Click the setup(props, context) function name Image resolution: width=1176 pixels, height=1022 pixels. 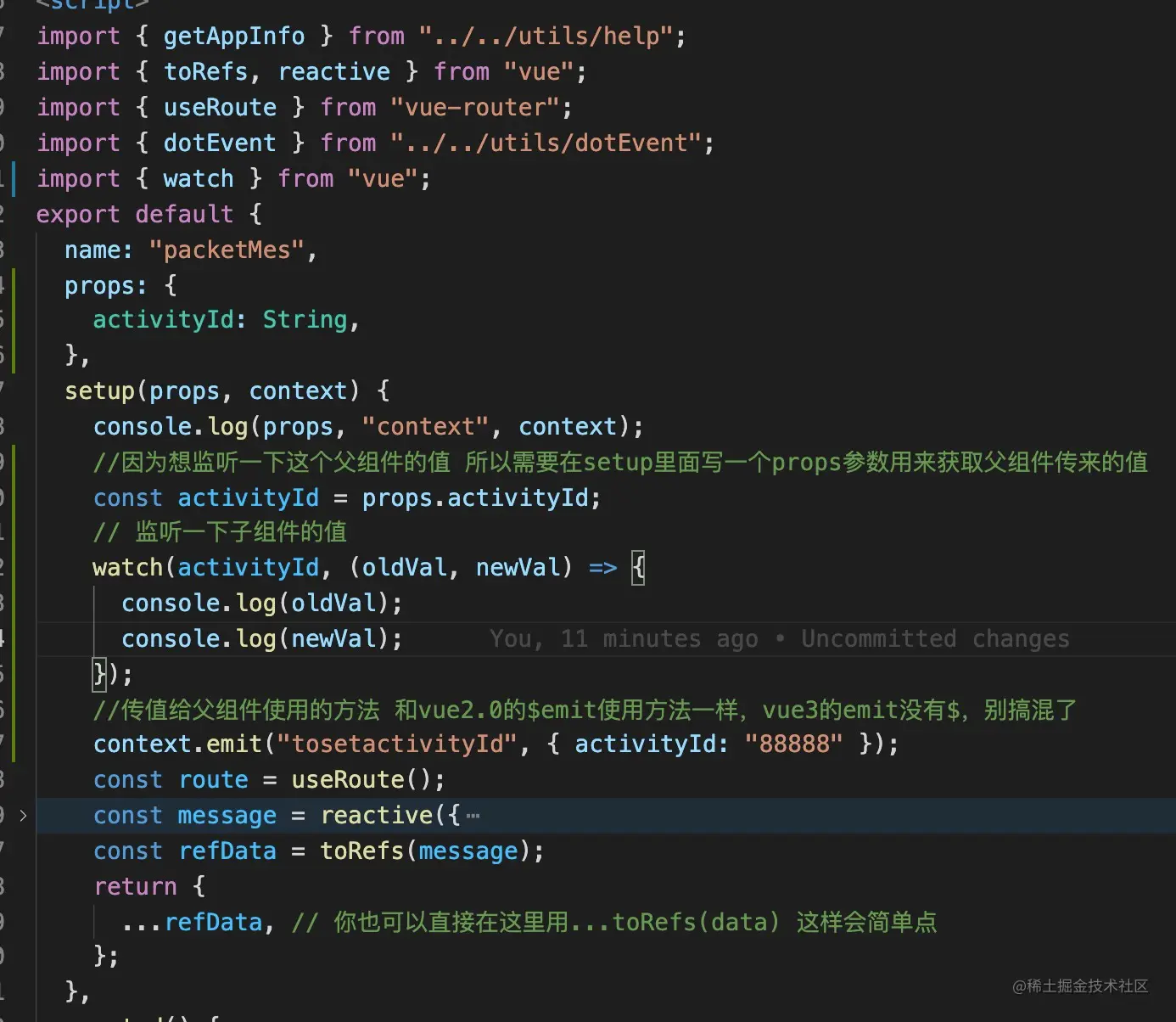(99, 390)
